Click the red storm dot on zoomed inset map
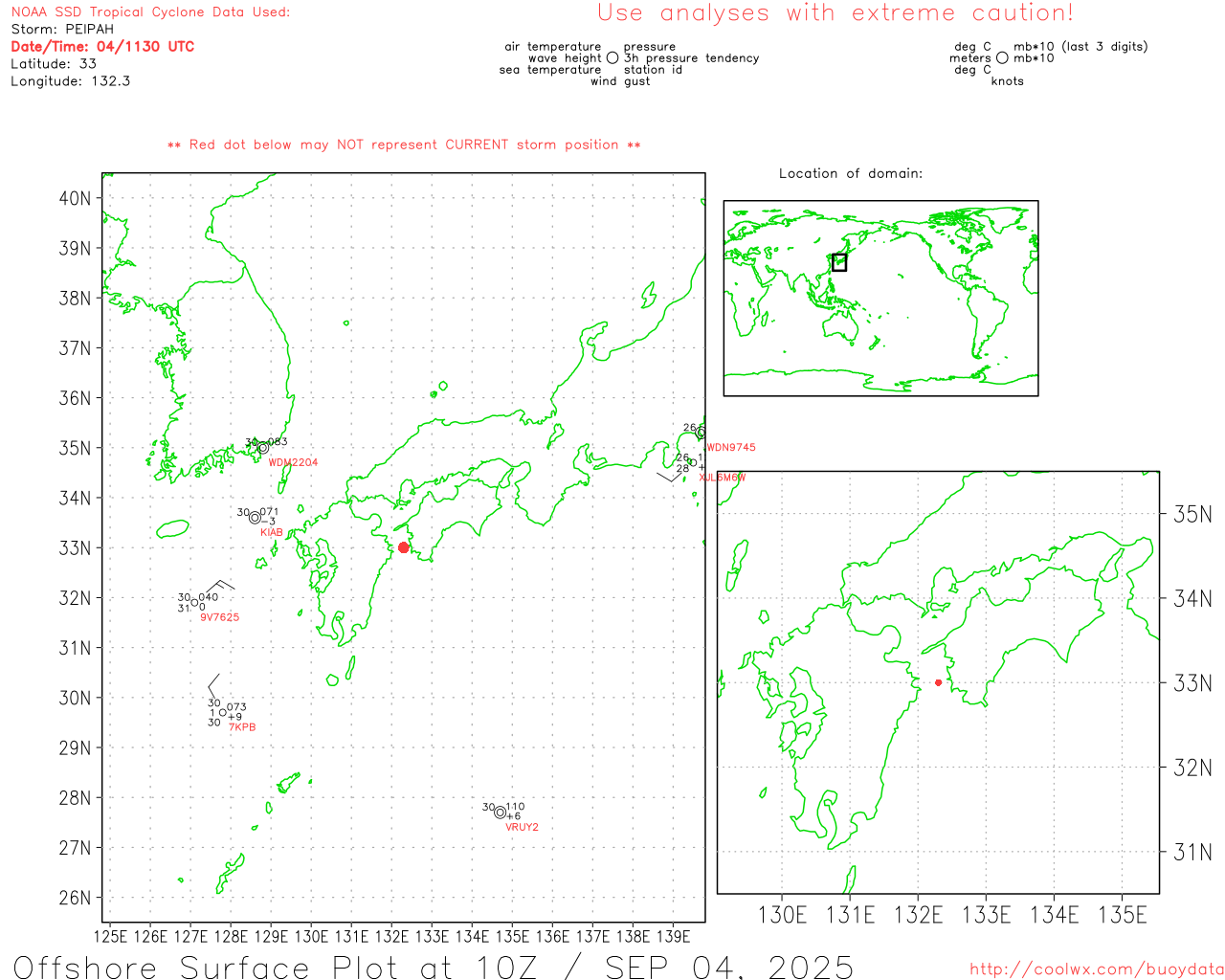 pos(938,682)
